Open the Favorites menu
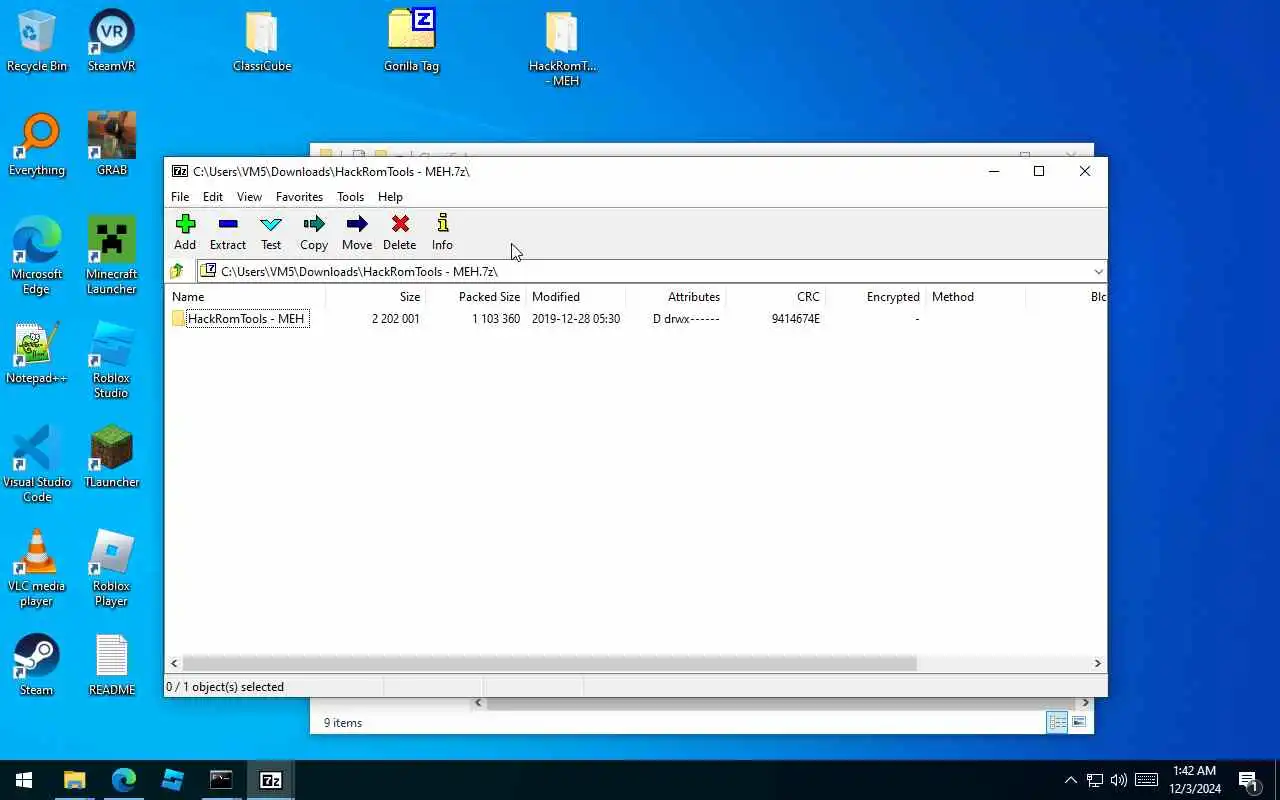Image resolution: width=1280 pixels, height=800 pixels. [x=299, y=197]
